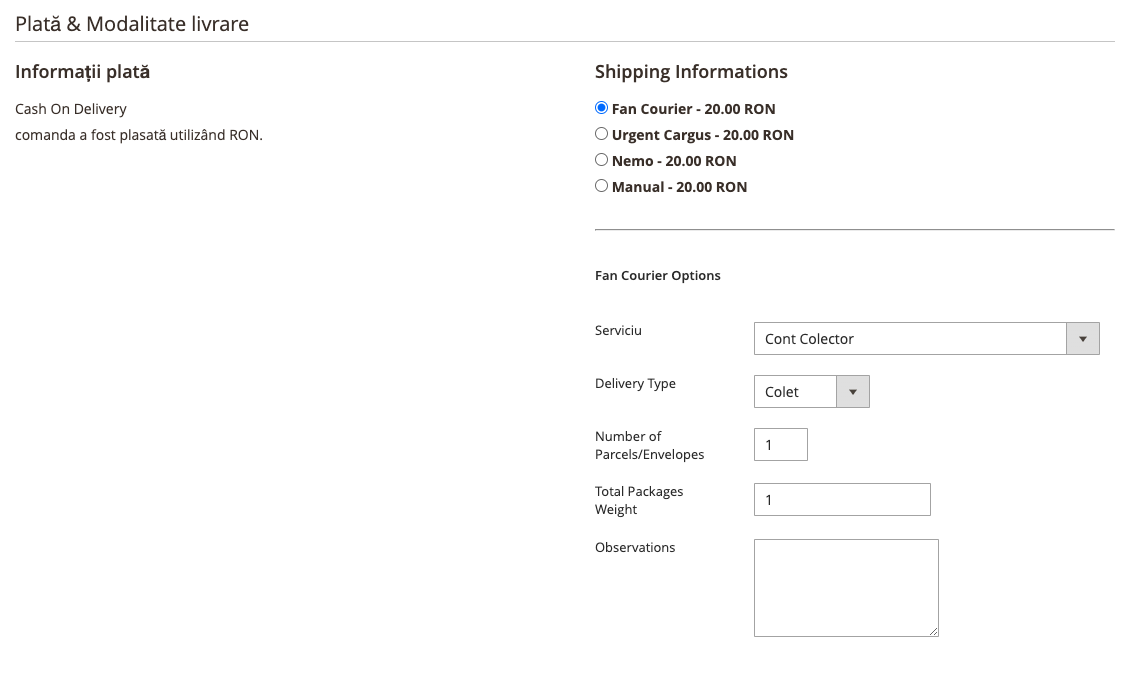
Task: Select the Nemo shipping radio button
Action: pyautogui.click(x=601, y=159)
